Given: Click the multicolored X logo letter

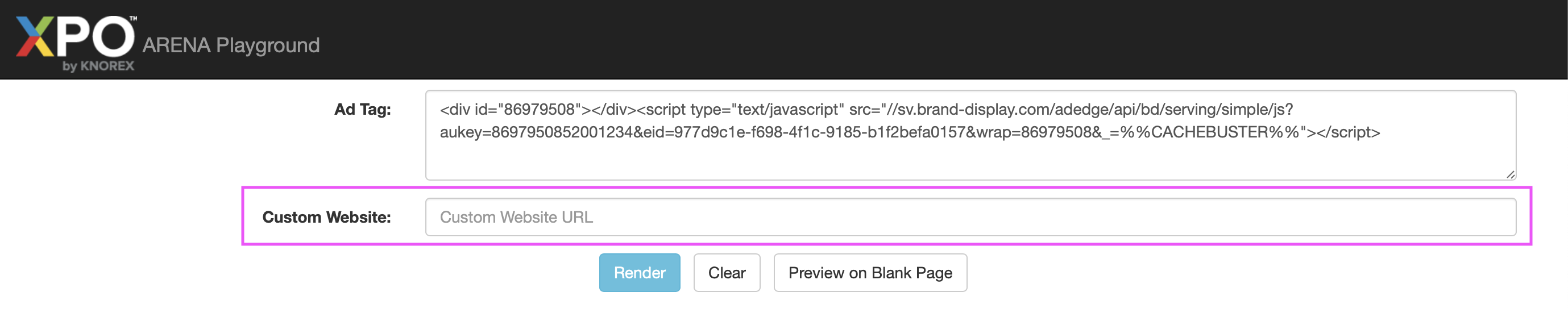Looking at the screenshot, I should coord(36,36).
